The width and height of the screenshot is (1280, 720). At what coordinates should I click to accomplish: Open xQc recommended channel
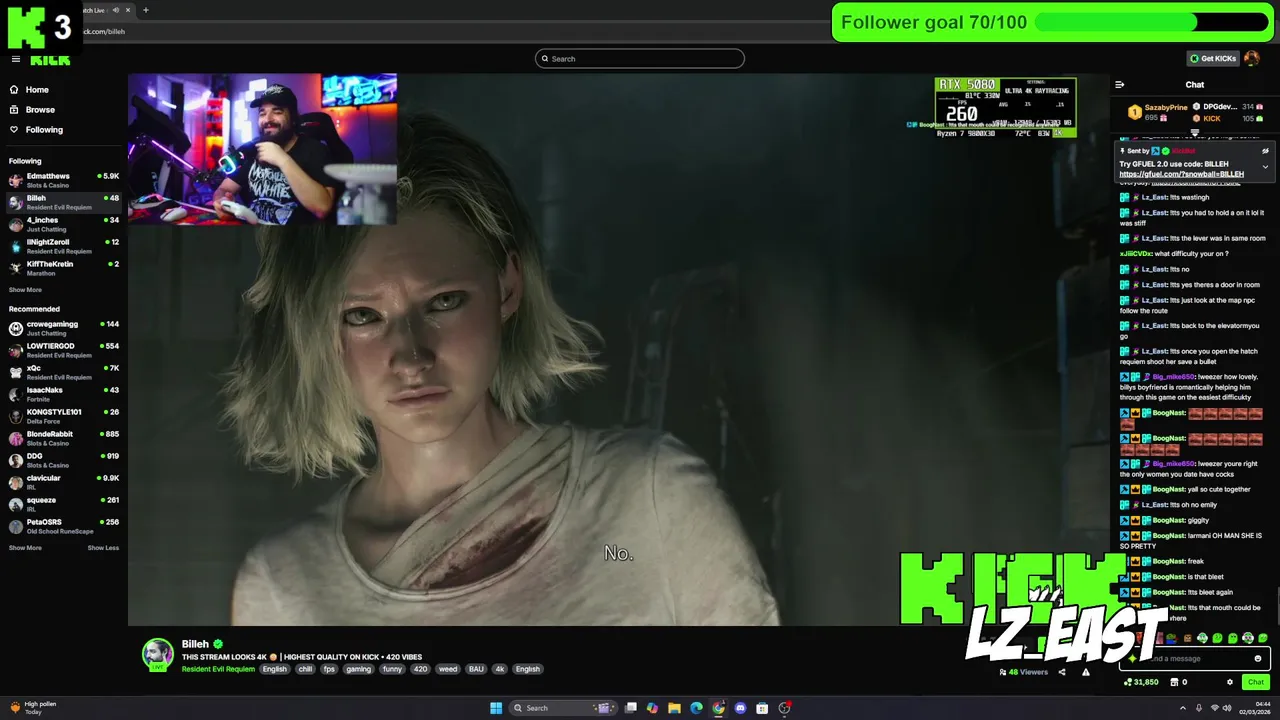click(x=63, y=372)
